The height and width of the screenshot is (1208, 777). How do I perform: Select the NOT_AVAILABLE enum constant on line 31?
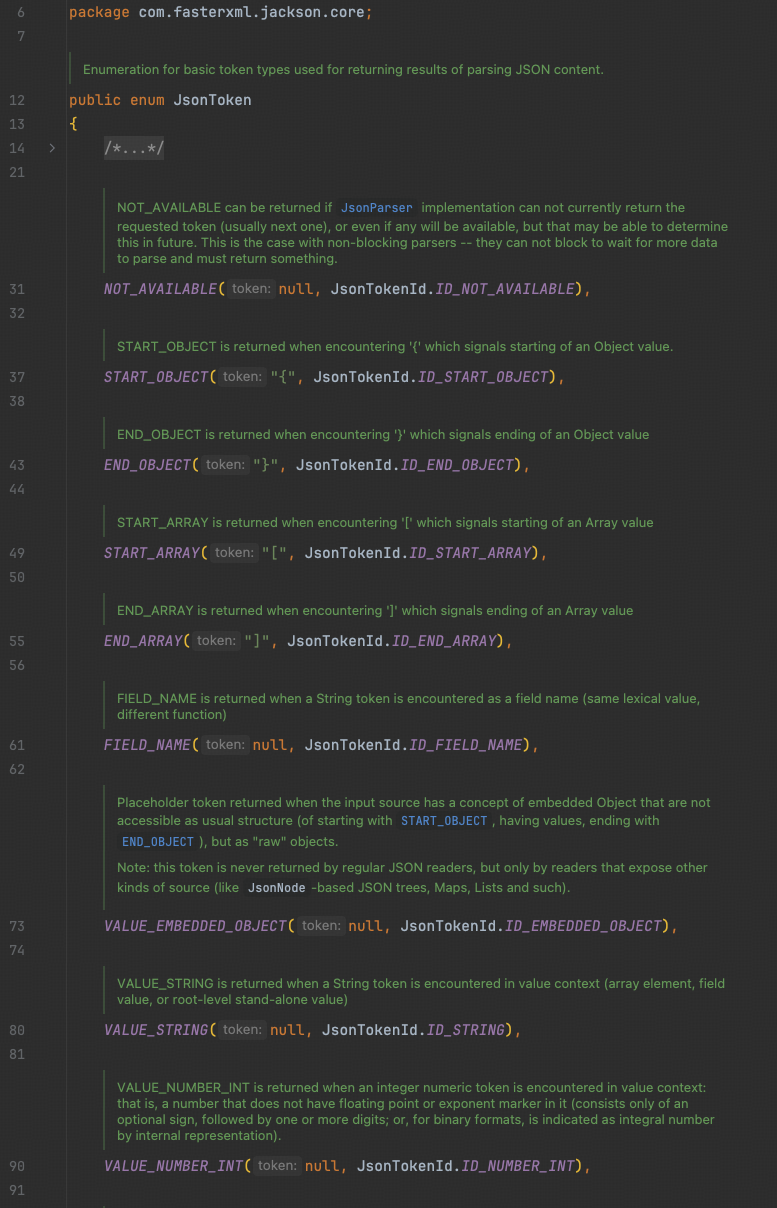click(160, 289)
